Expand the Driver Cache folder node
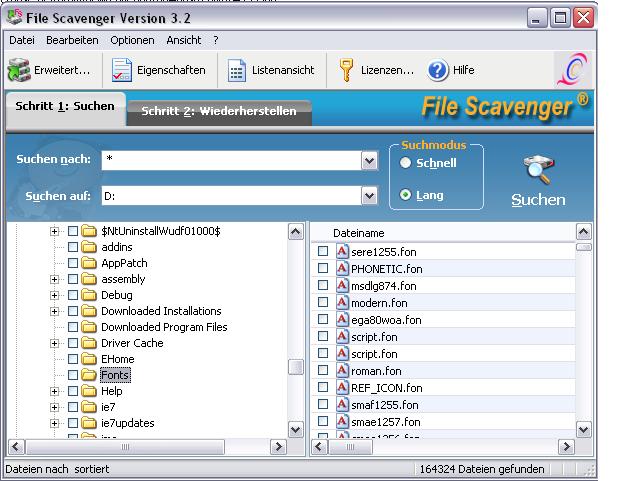642x481 pixels. (x=54, y=343)
